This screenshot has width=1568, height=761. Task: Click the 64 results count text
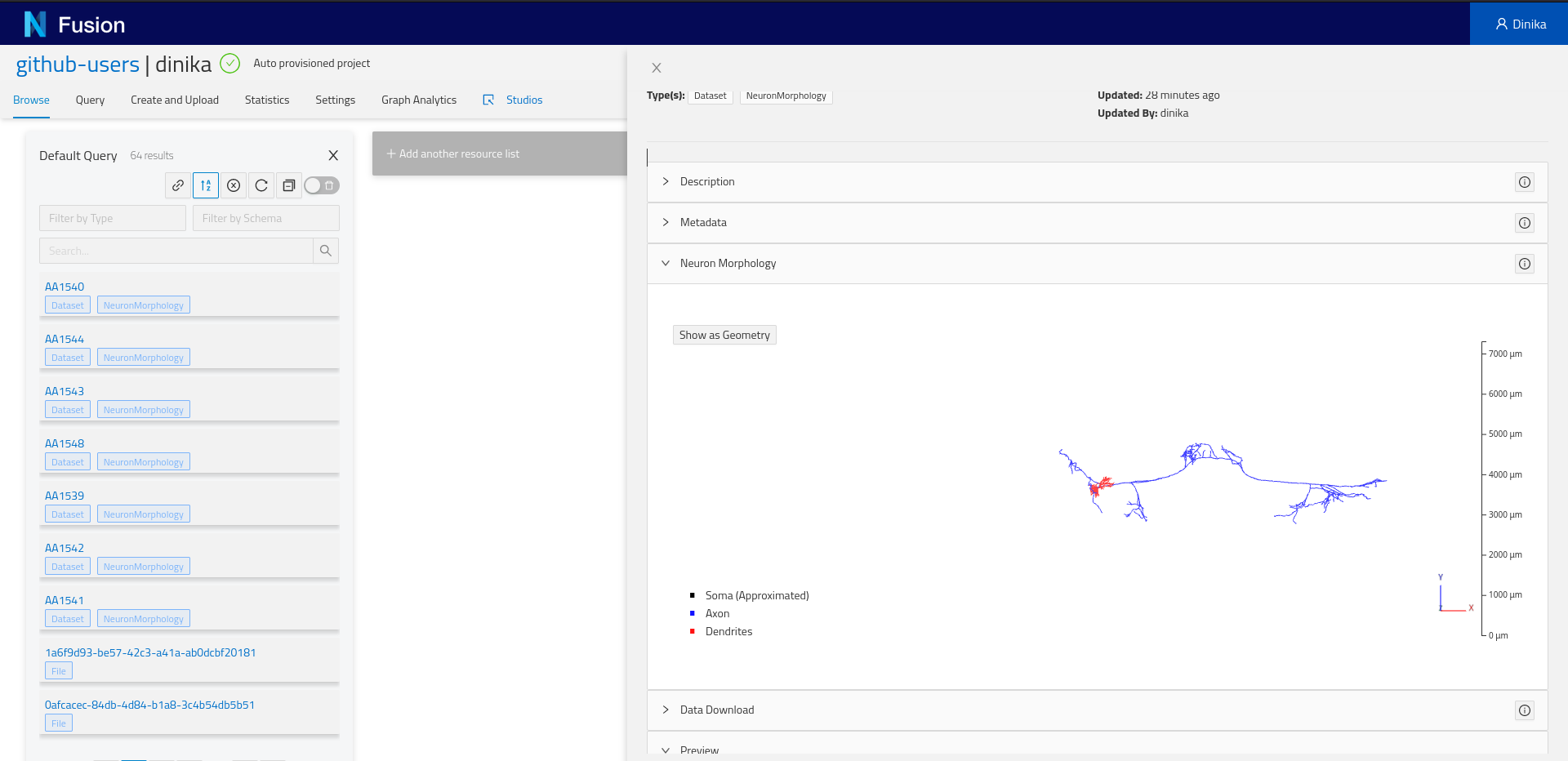[x=152, y=155]
